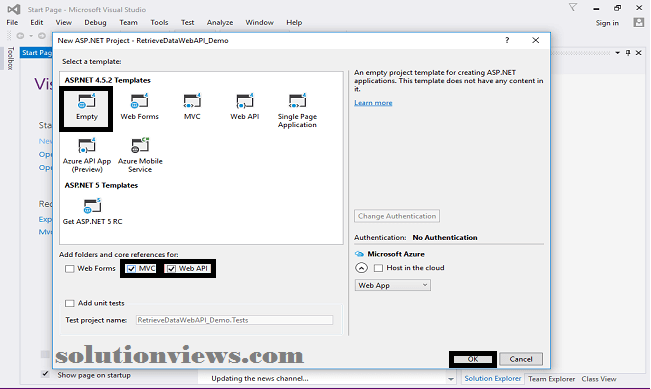
Task: Open the Debug menu
Action: point(95,22)
